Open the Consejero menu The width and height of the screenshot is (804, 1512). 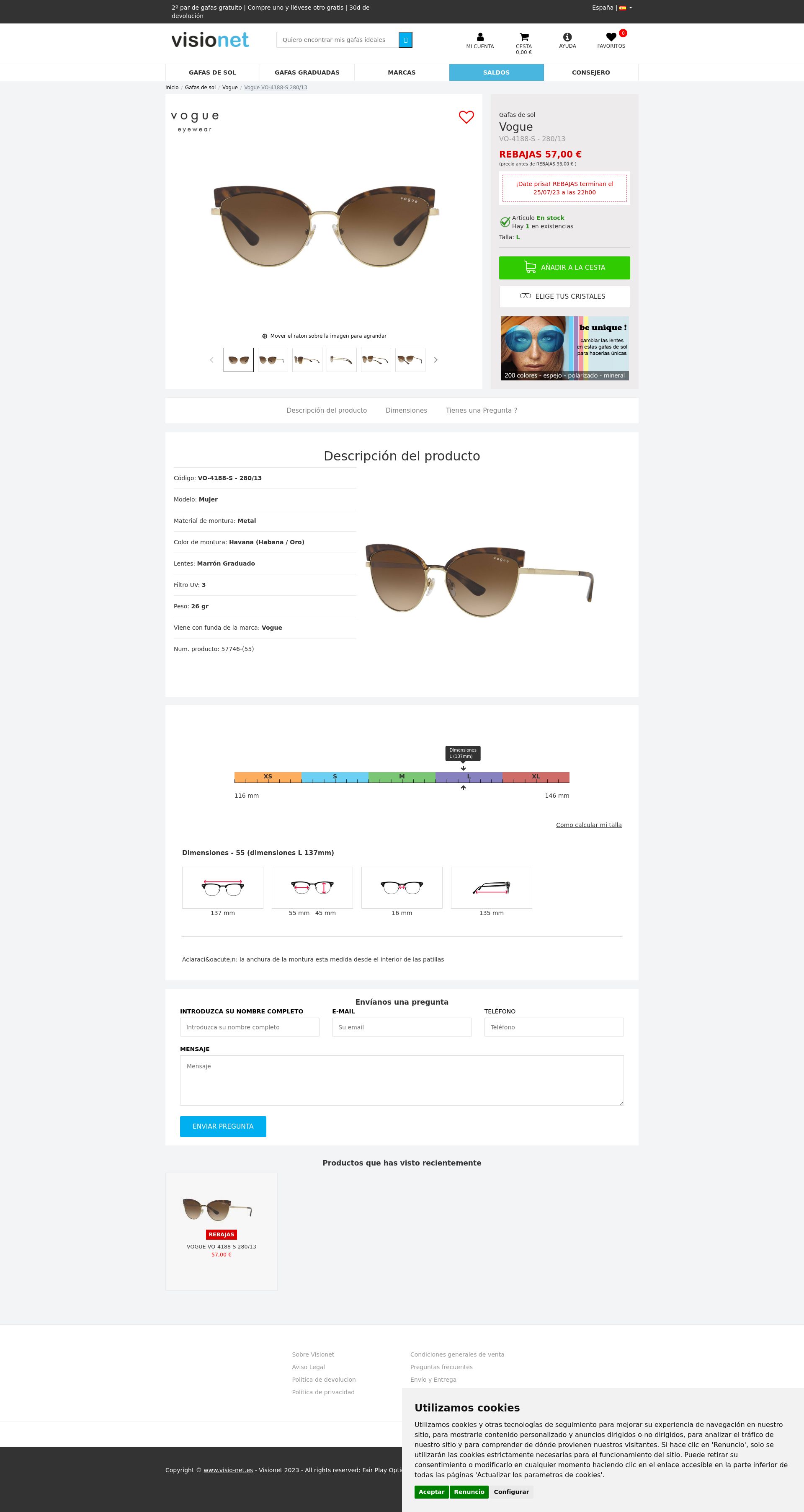coord(591,72)
